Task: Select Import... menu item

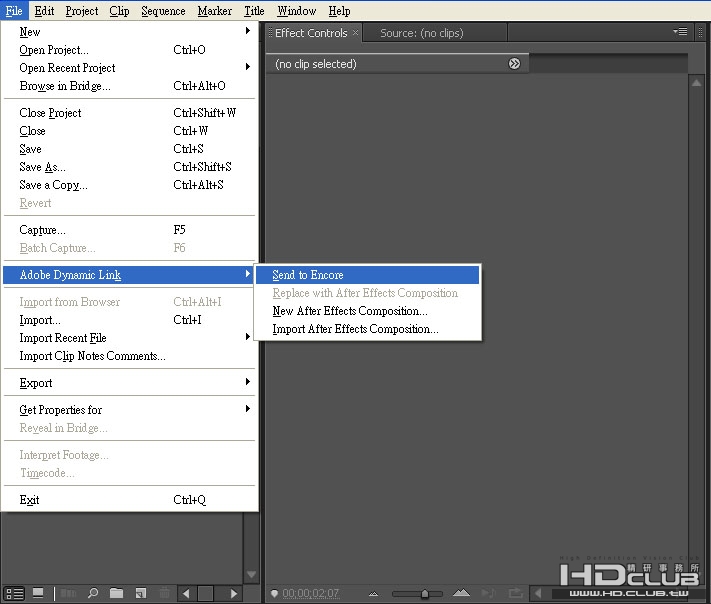Action: pyautogui.click(x=129, y=320)
